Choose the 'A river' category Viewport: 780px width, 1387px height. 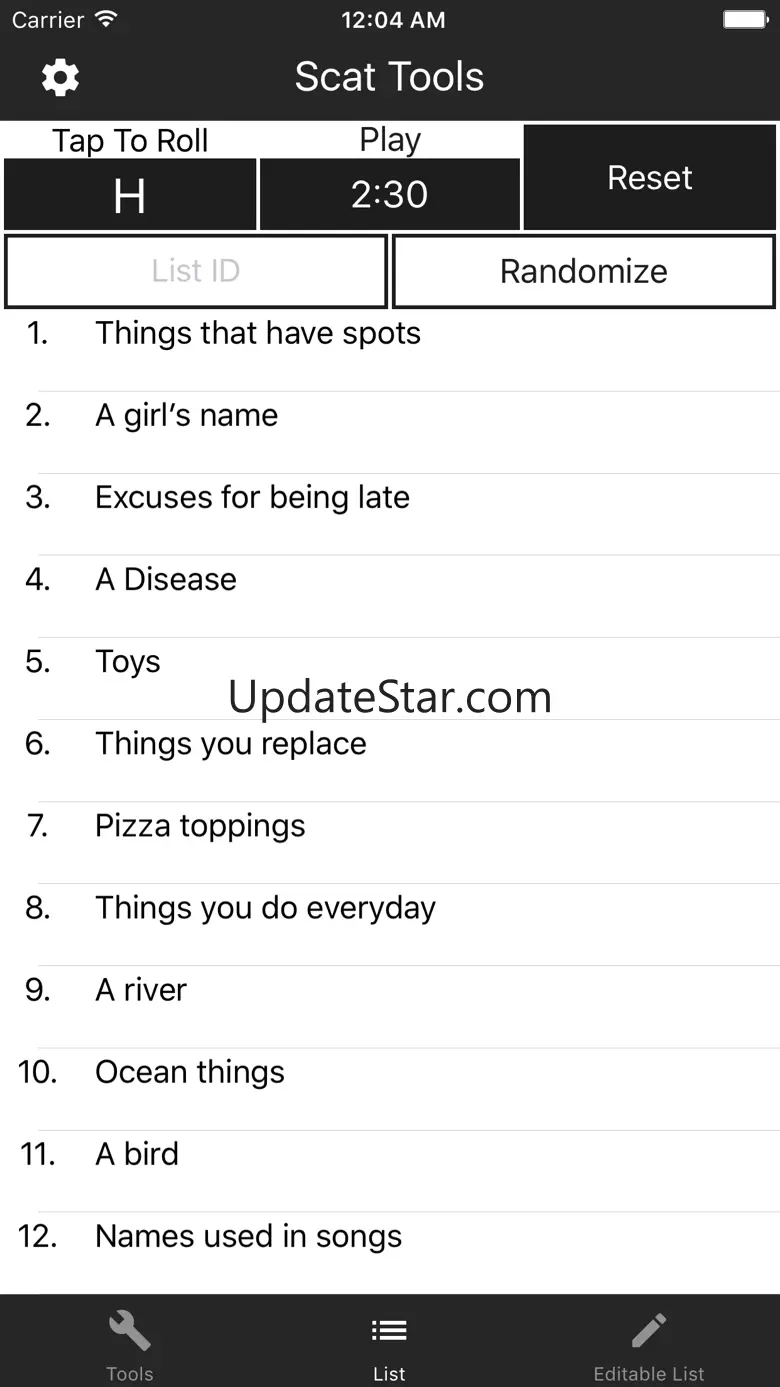[x=141, y=990]
